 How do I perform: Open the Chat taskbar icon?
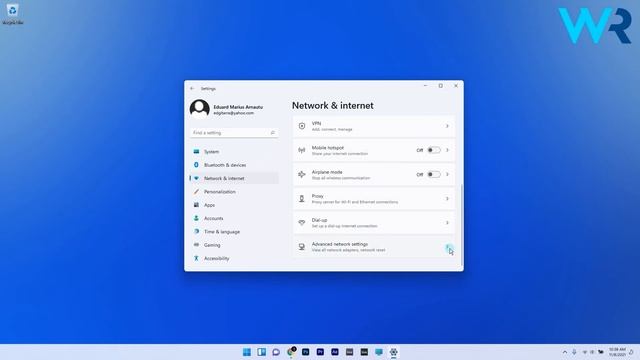pos(276,352)
